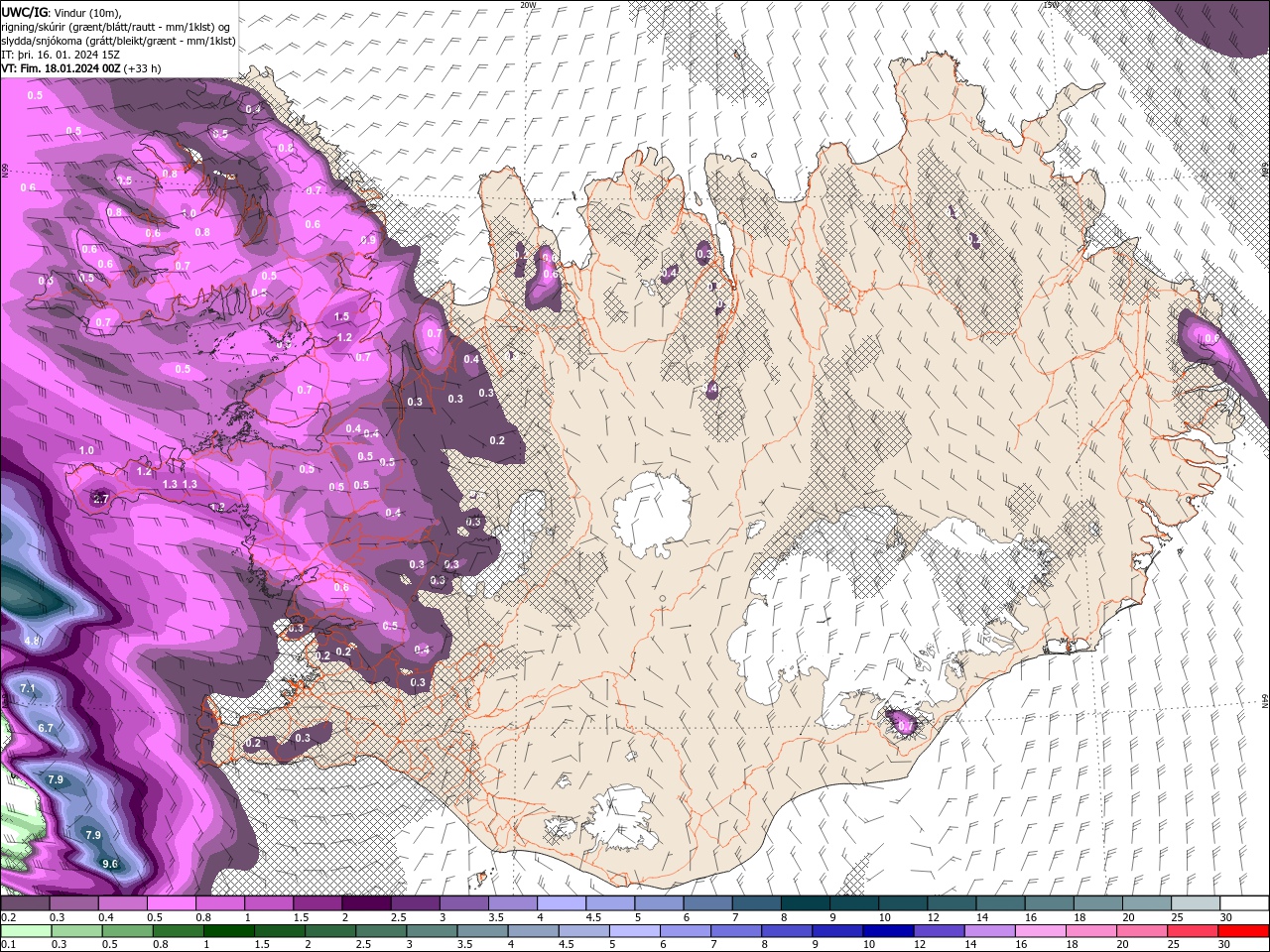Screen dimensions: 1270x952
Task: Select the 2.7 value on the dark purple spot
Action: (100, 500)
